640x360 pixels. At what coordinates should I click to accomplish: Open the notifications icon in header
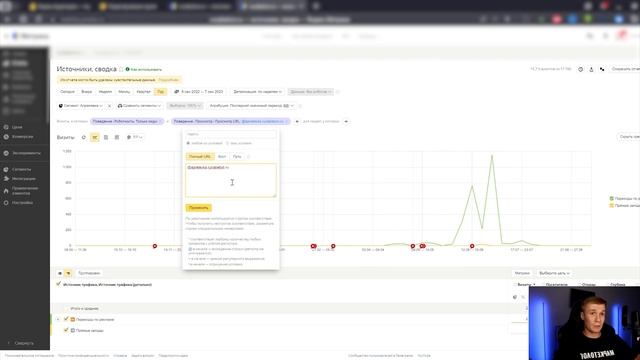[621, 36]
